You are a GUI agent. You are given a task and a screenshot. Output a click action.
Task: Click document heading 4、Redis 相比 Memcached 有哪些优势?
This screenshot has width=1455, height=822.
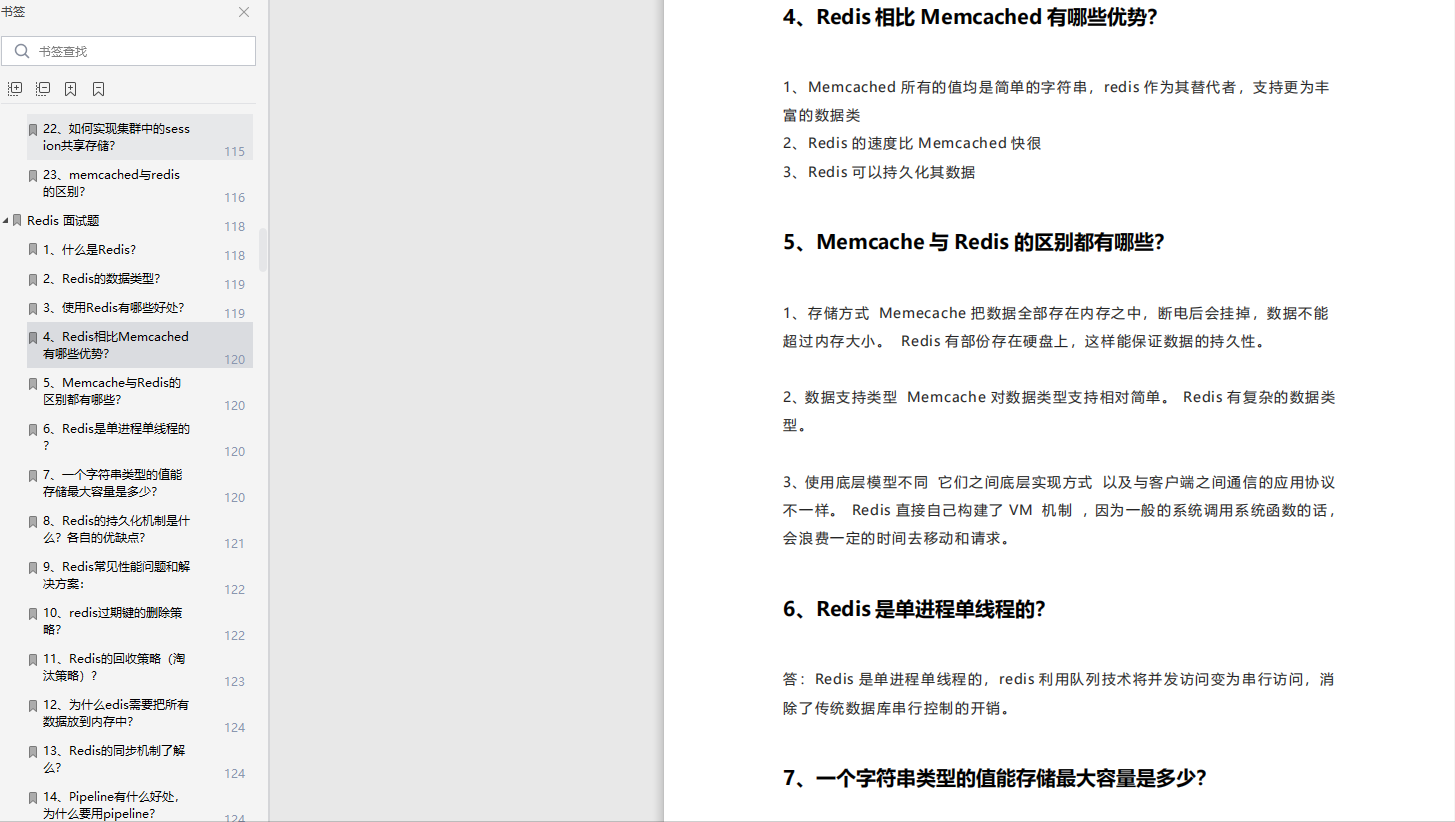click(970, 17)
